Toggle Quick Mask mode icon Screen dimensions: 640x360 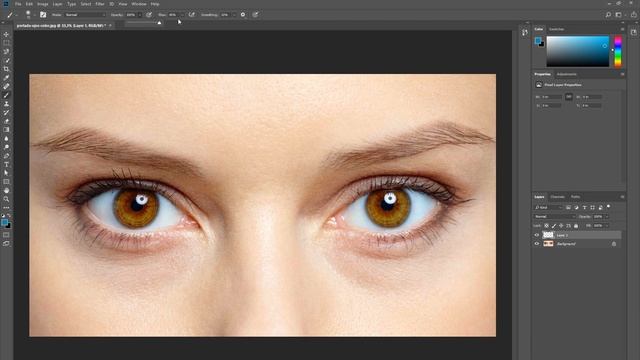tap(6, 235)
